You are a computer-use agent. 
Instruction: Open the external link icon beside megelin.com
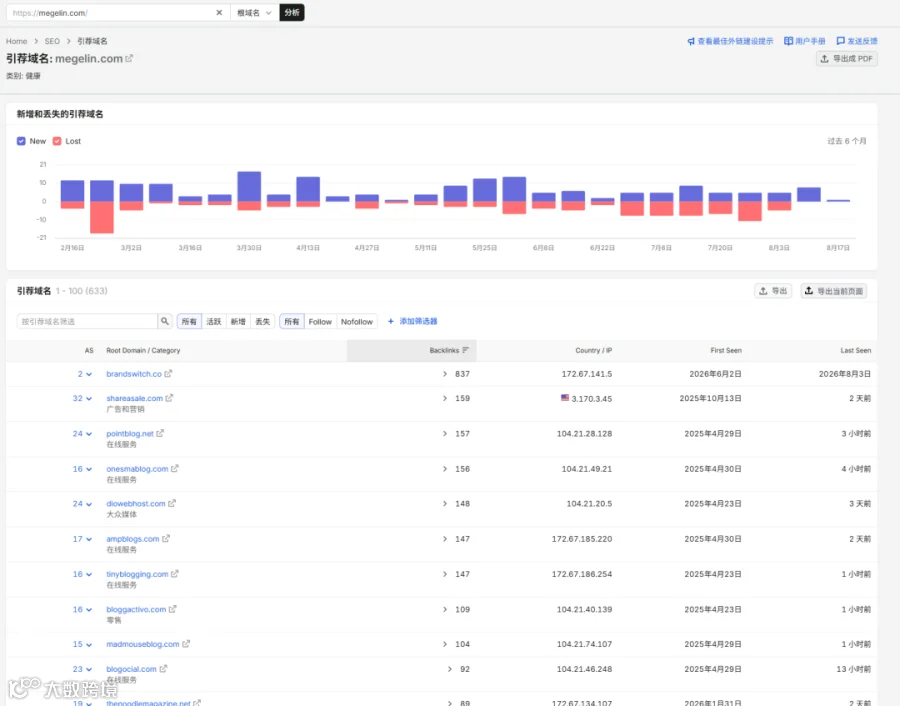pyautogui.click(x=129, y=59)
